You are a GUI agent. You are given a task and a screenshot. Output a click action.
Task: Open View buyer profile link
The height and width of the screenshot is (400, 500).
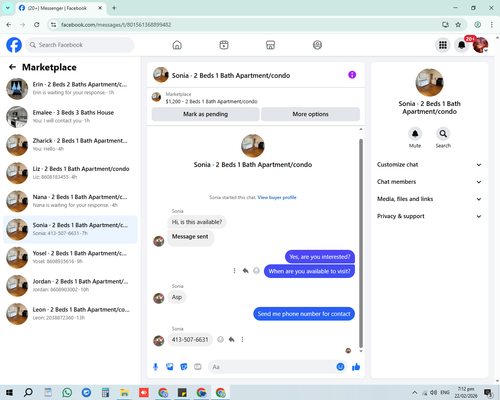point(277,197)
